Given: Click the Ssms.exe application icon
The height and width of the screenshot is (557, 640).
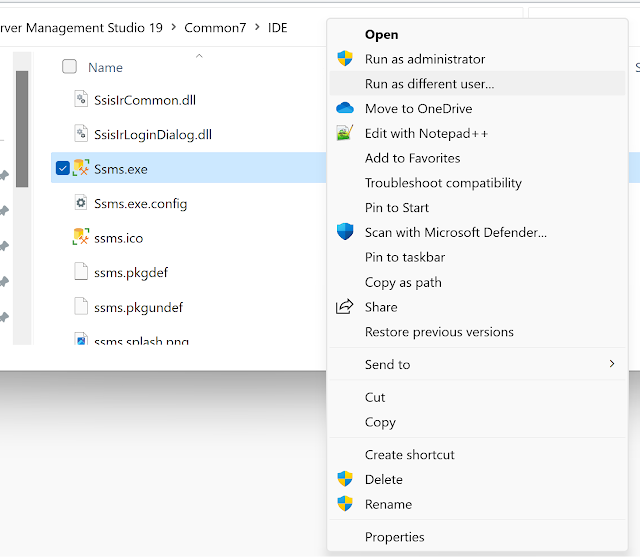Looking at the screenshot, I should click(81, 168).
